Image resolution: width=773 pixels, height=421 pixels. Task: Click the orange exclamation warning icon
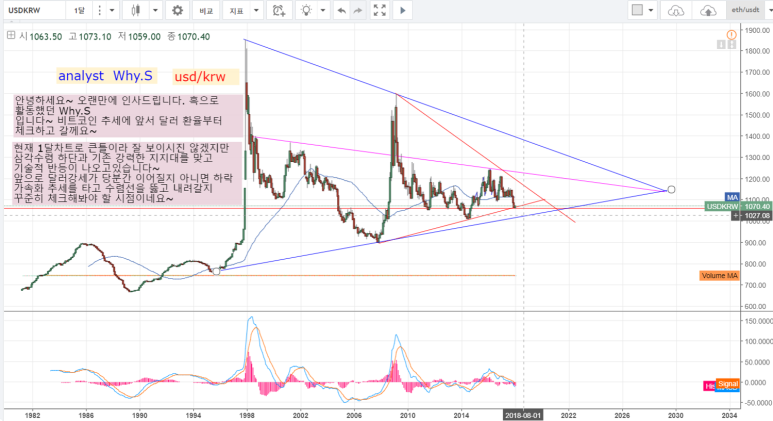point(731,35)
